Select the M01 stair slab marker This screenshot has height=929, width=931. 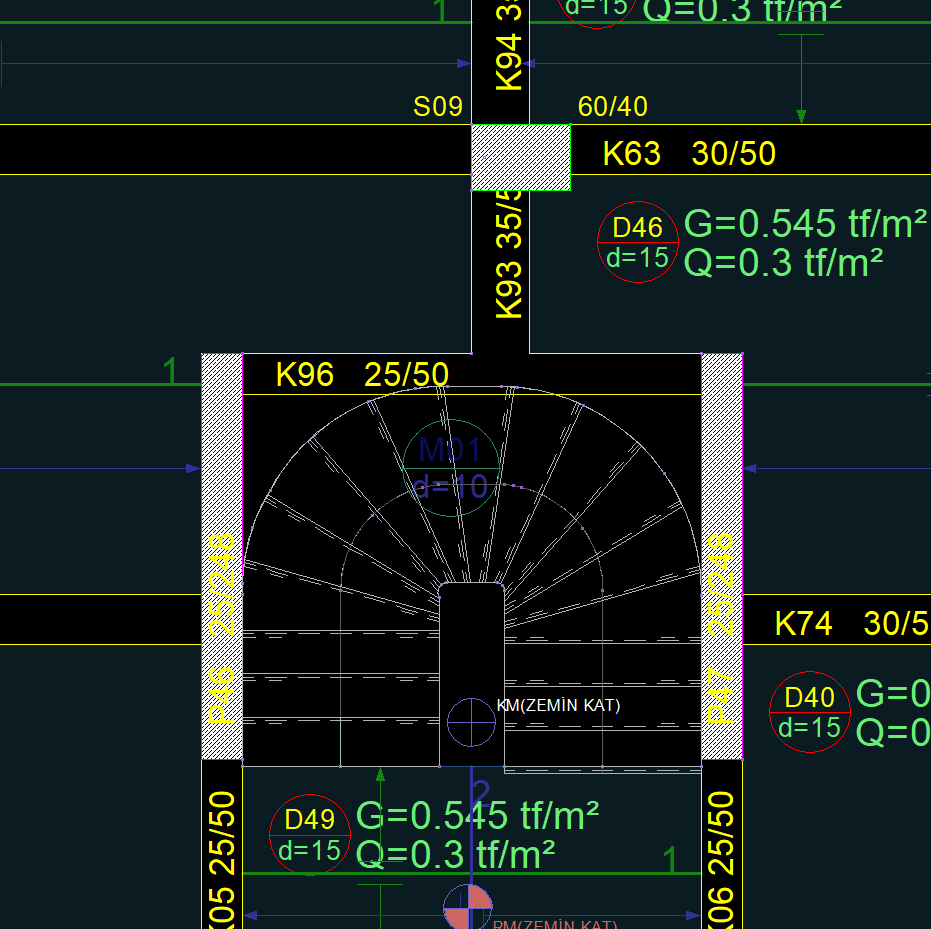coord(450,467)
